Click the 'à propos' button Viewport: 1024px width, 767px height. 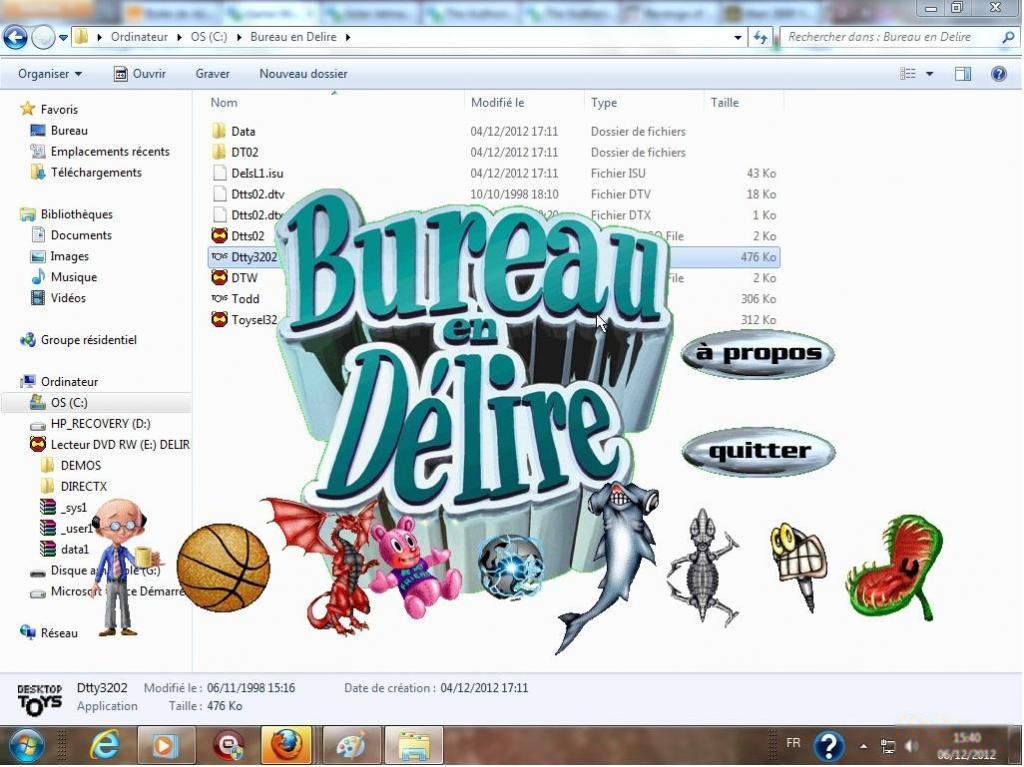[x=758, y=353]
